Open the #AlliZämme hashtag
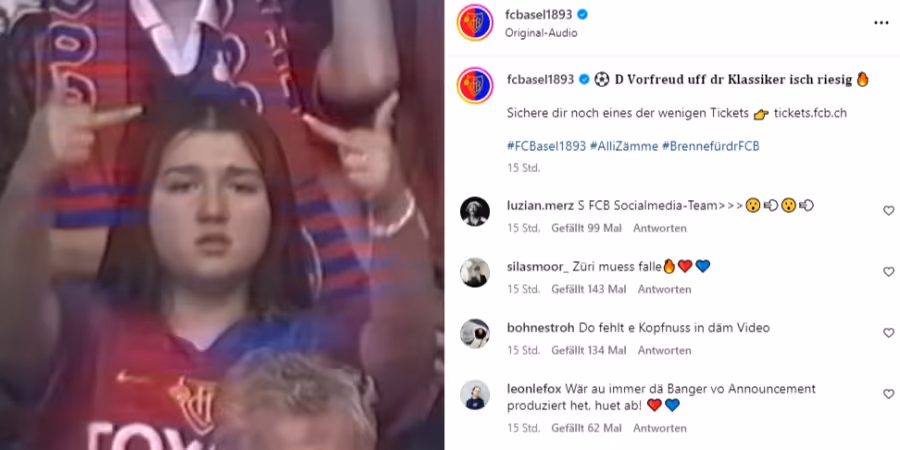This screenshot has width=900, height=450. (624, 146)
